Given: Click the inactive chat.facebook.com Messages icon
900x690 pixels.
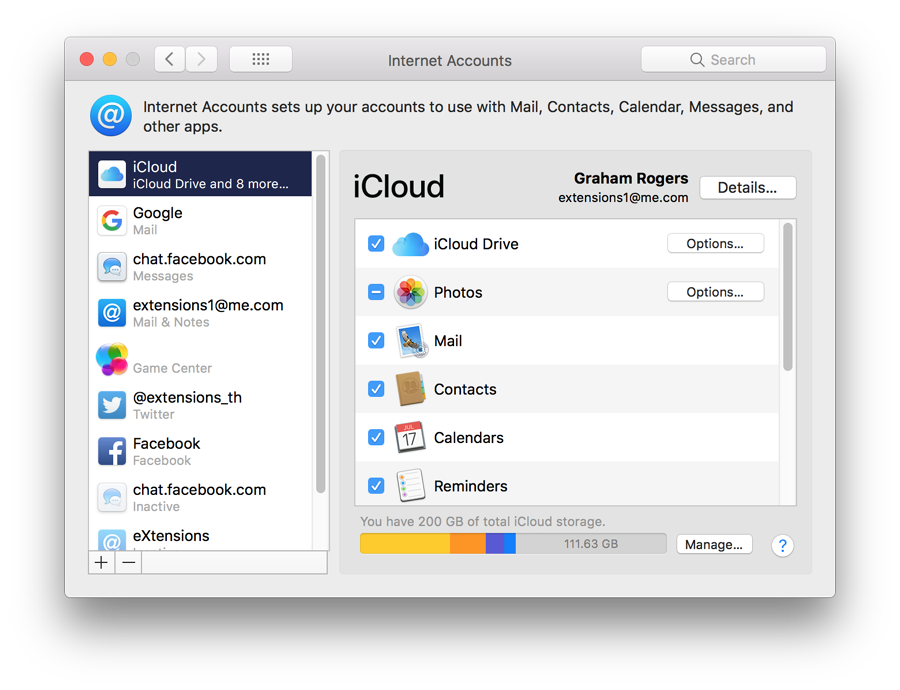Looking at the screenshot, I should point(111,497).
